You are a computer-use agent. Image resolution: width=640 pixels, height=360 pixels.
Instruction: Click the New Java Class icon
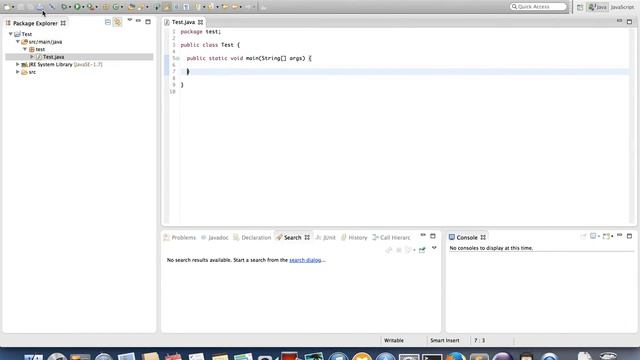tap(116, 7)
